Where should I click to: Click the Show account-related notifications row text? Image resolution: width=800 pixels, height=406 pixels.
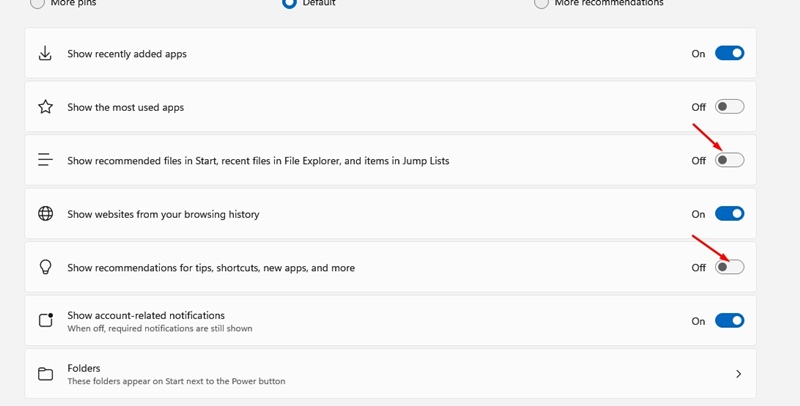click(x=146, y=315)
